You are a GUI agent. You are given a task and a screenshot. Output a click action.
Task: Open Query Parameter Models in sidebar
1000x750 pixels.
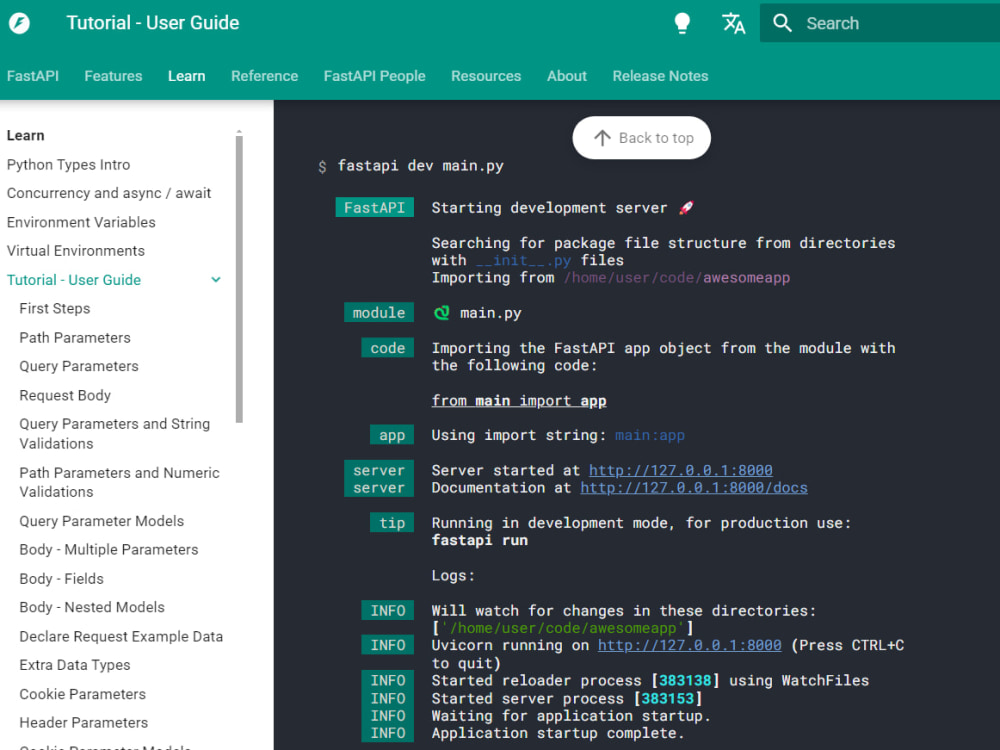coord(101,521)
